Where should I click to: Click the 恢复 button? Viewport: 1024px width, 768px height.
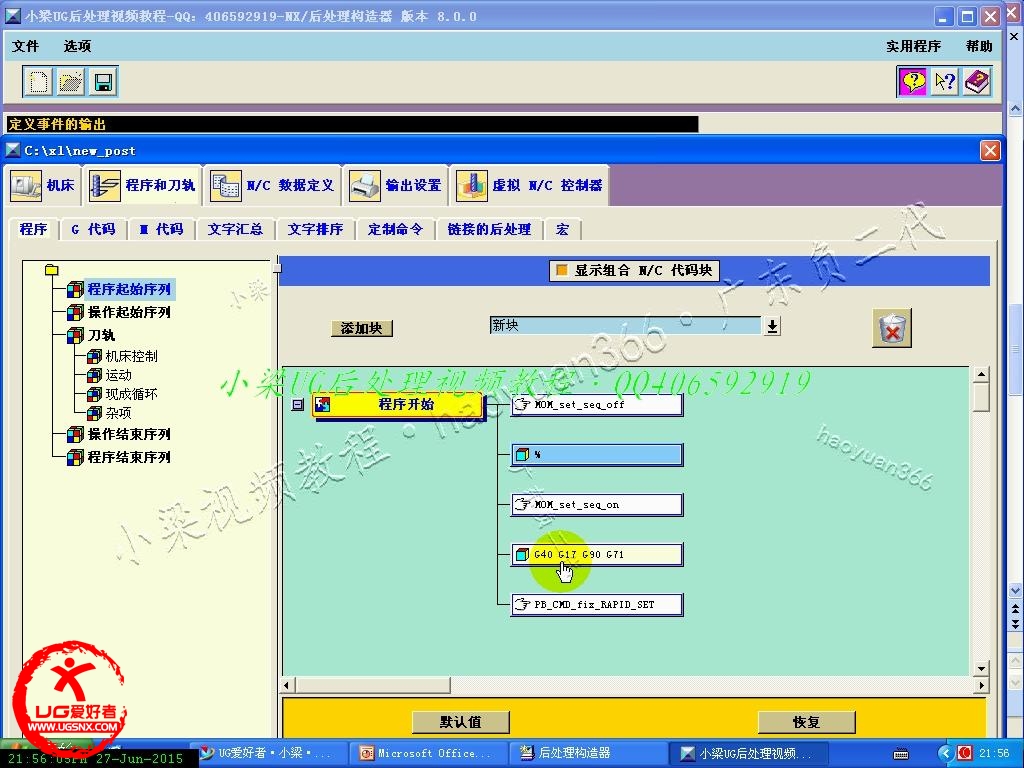[806, 722]
